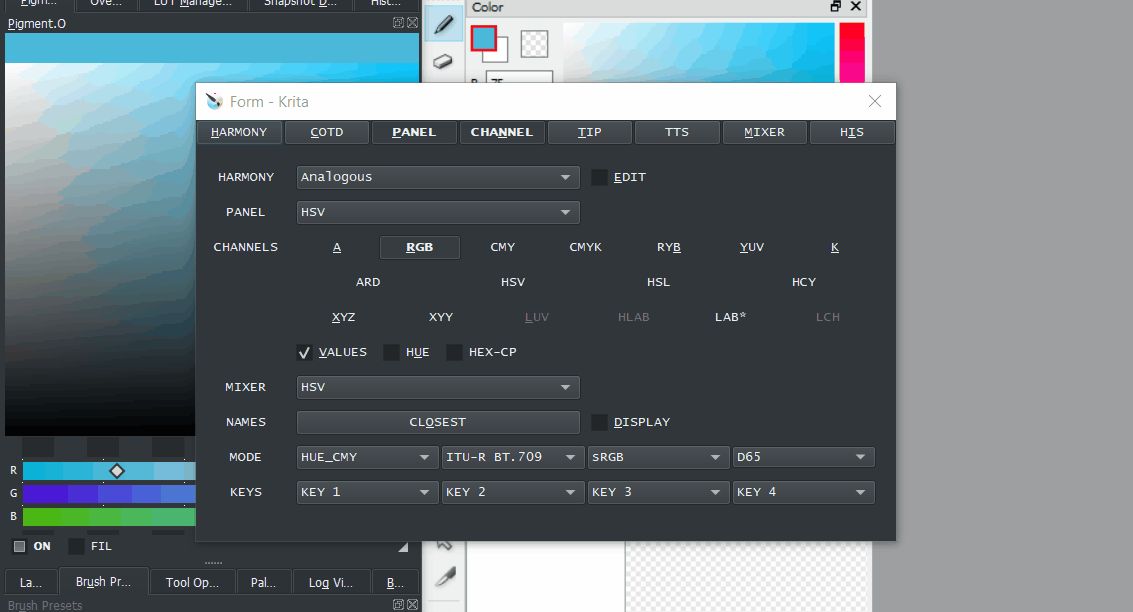Open the PANEL HSV dropdown

[x=438, y=212]
